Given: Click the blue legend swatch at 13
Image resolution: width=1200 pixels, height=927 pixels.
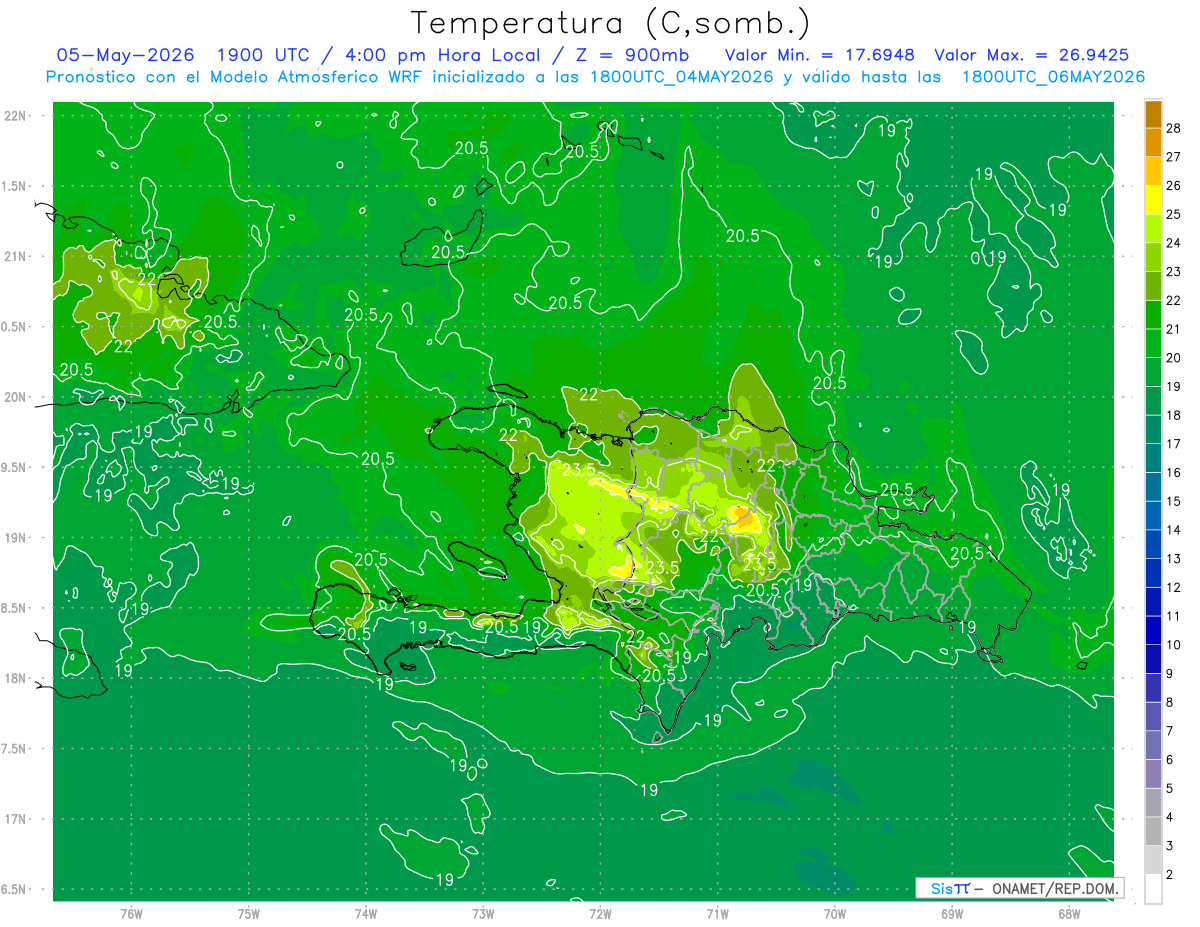Looking at the screenshot, I should point(1153,545).
